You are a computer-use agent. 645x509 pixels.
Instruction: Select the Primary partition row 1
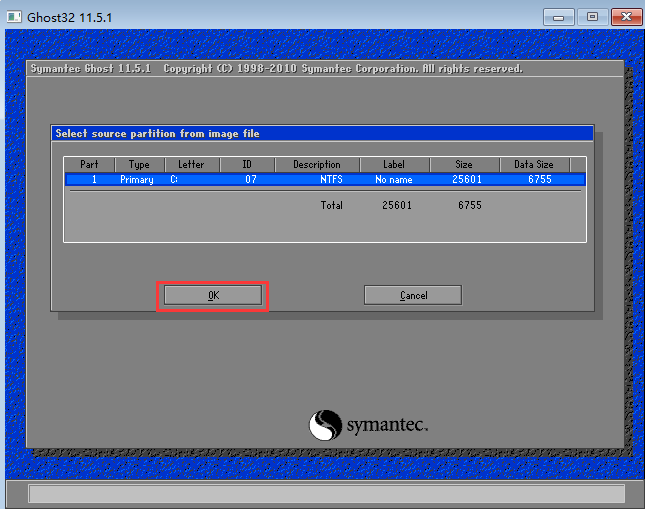pyautogui.click(x=324, y=180)
